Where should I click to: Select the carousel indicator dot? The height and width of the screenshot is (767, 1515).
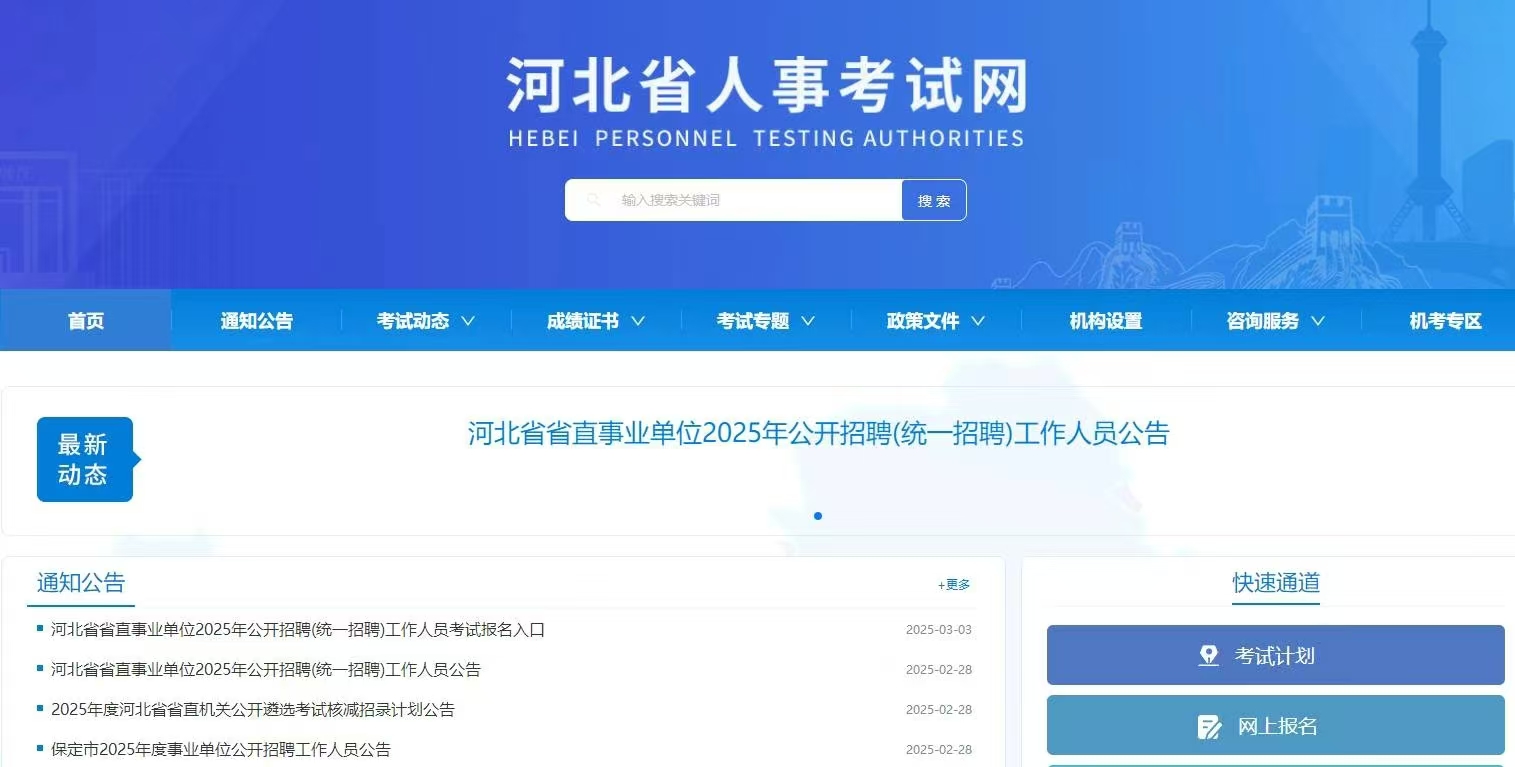(818, 516)
